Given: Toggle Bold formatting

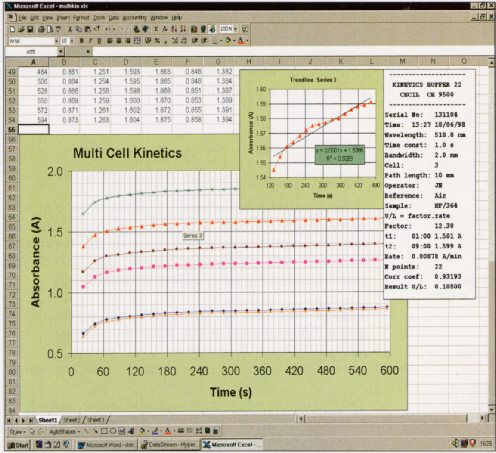Looking at the screenshot, I should pyautogui.click(x=81, y=41).
